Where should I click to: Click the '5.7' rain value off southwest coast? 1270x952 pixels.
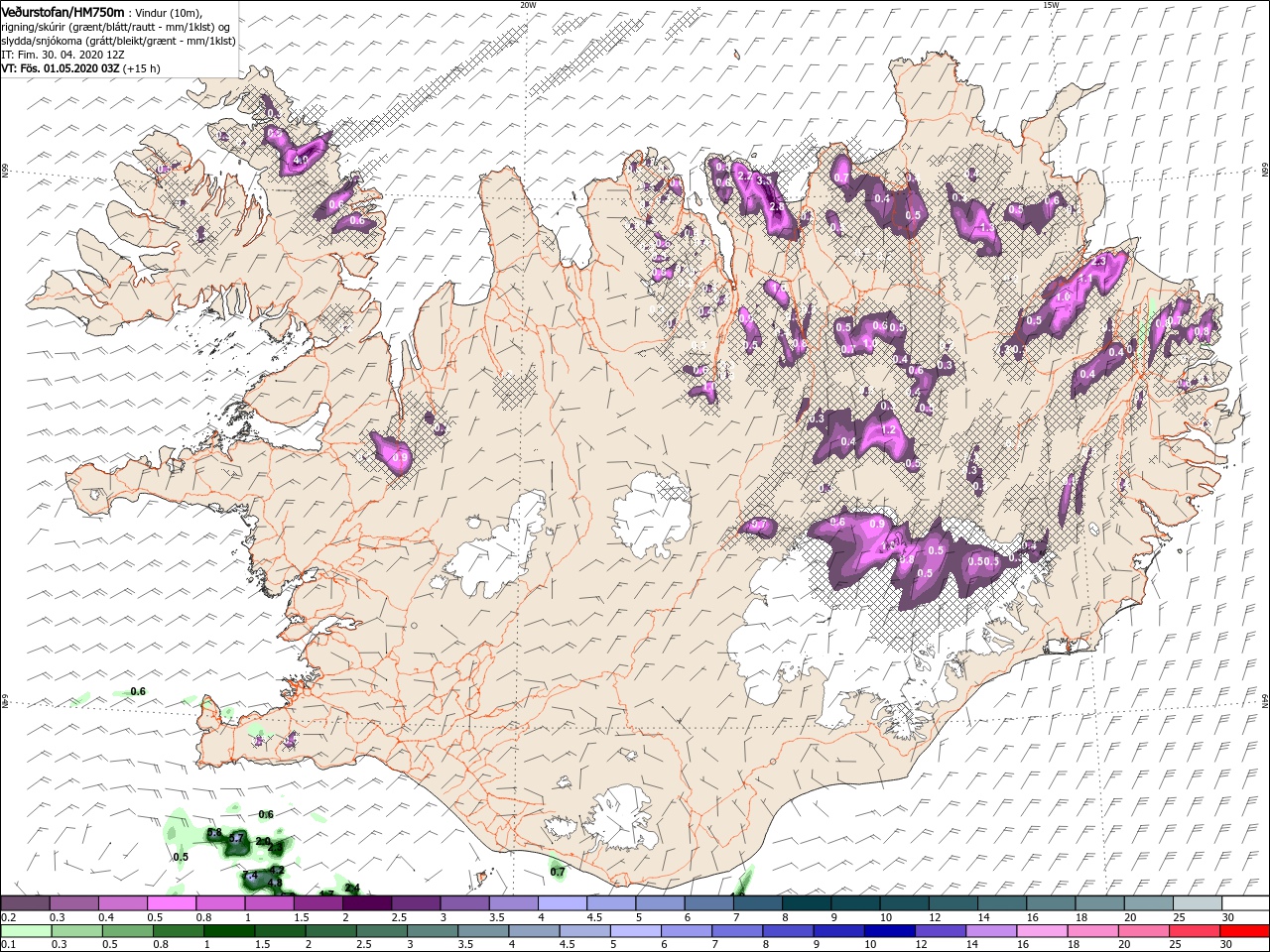[236, 839]
